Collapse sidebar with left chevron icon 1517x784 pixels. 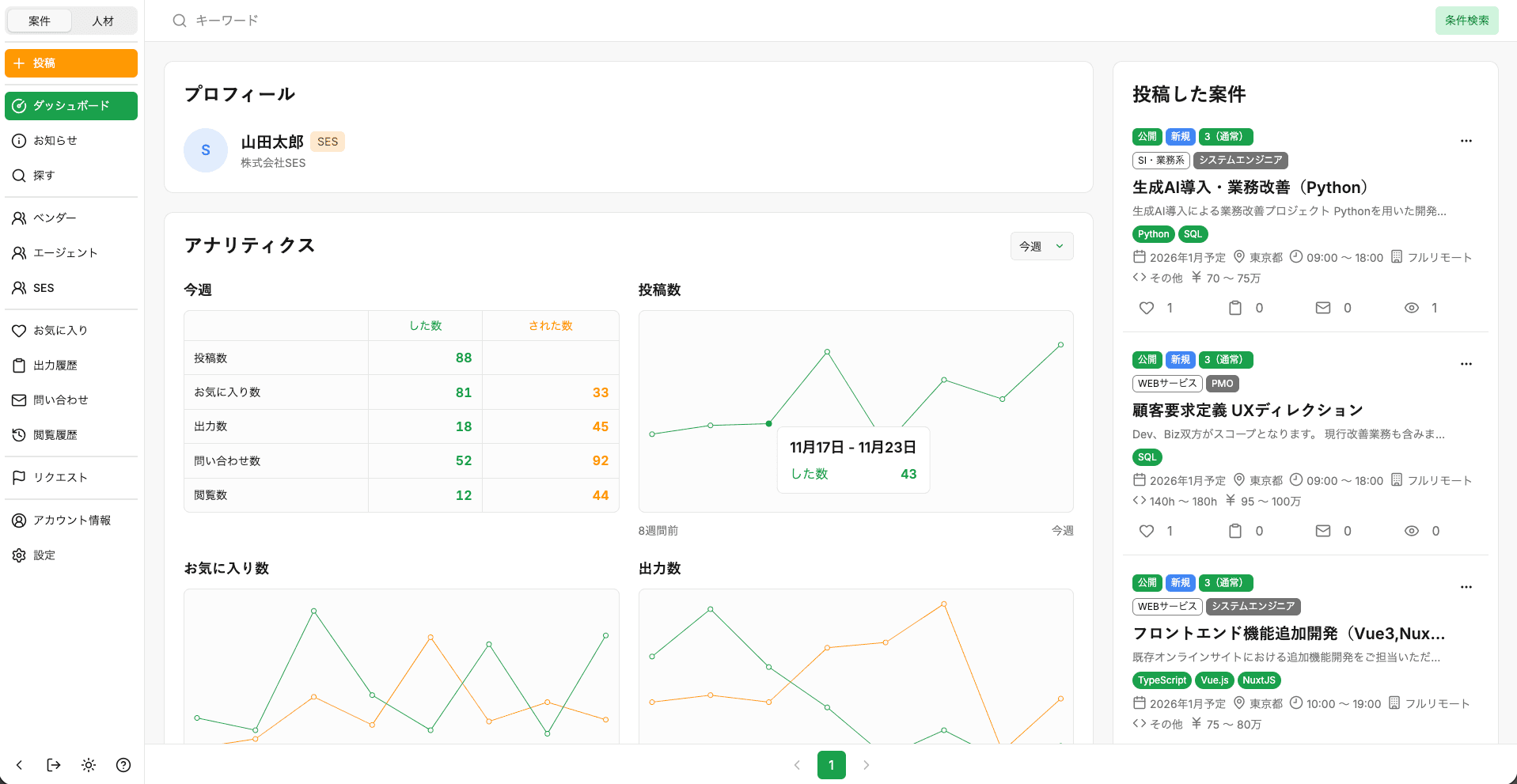pyautogui.click(x=19, y=765)
